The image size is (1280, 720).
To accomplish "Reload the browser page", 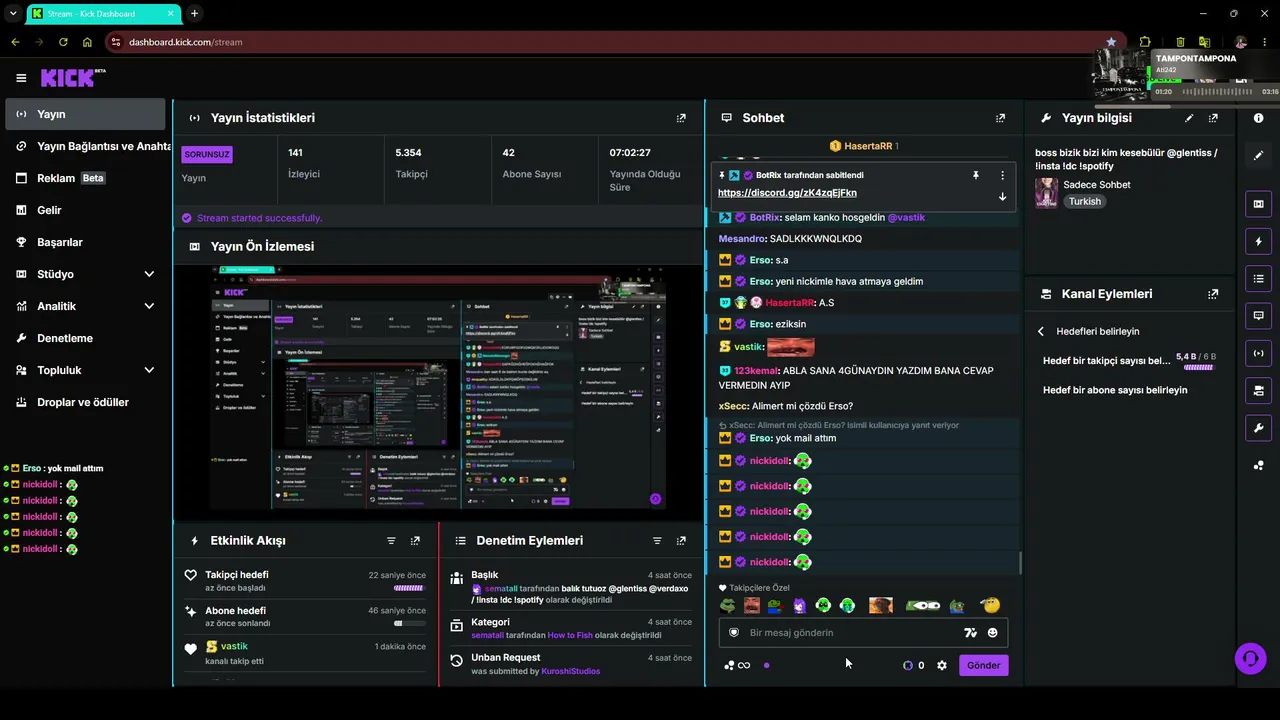I will (63, 42).
